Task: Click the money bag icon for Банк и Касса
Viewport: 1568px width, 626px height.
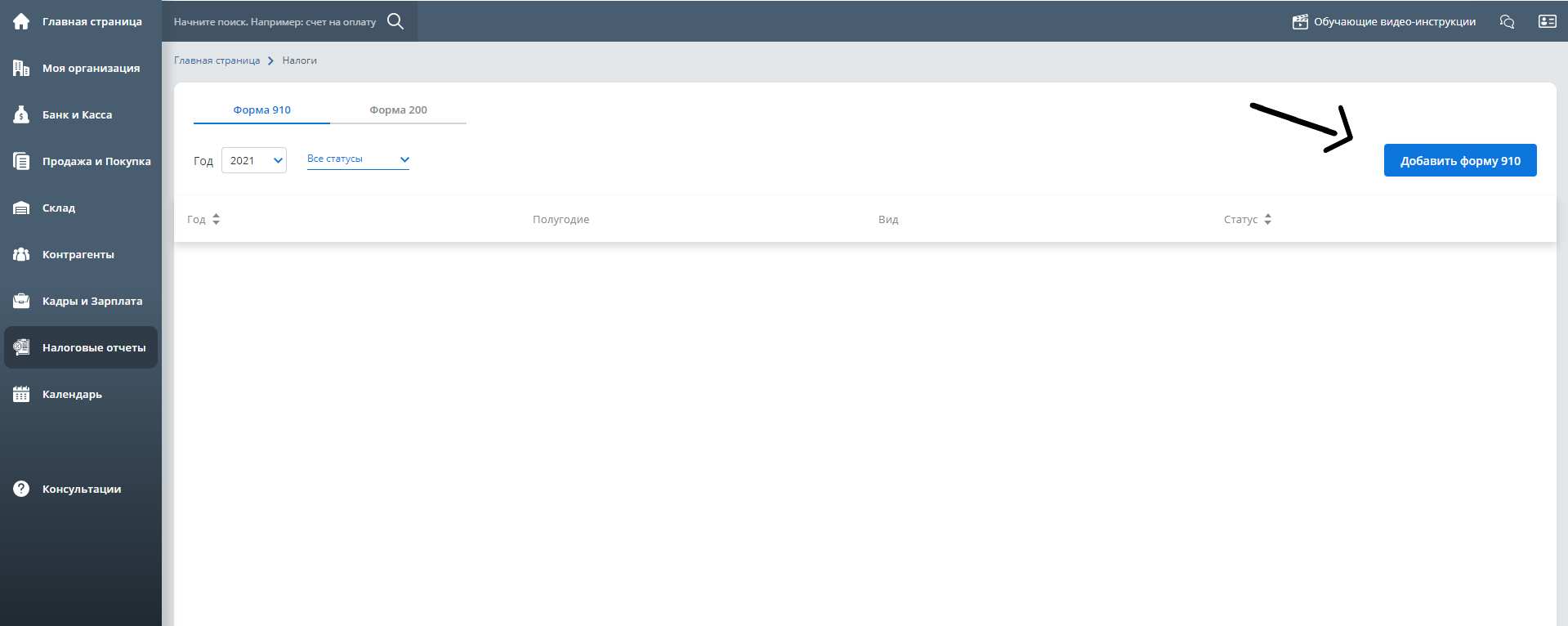Action: point(21,114)
